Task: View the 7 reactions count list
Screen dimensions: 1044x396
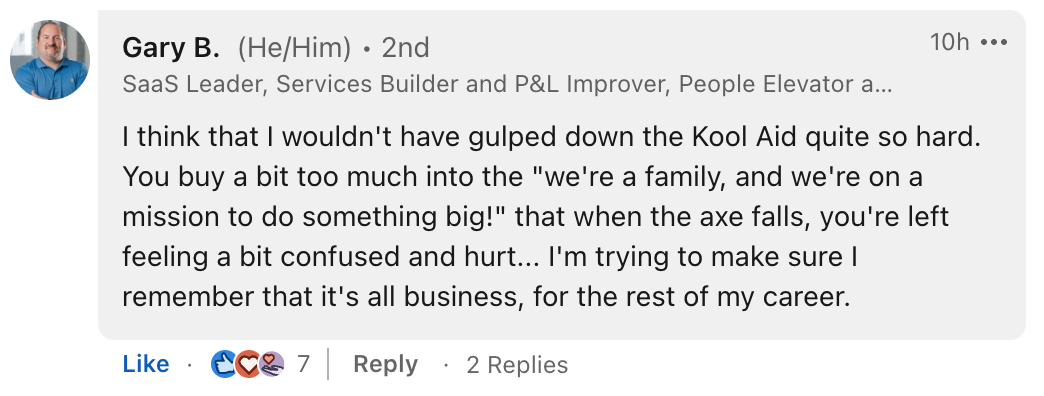Action: pos(304,364)
